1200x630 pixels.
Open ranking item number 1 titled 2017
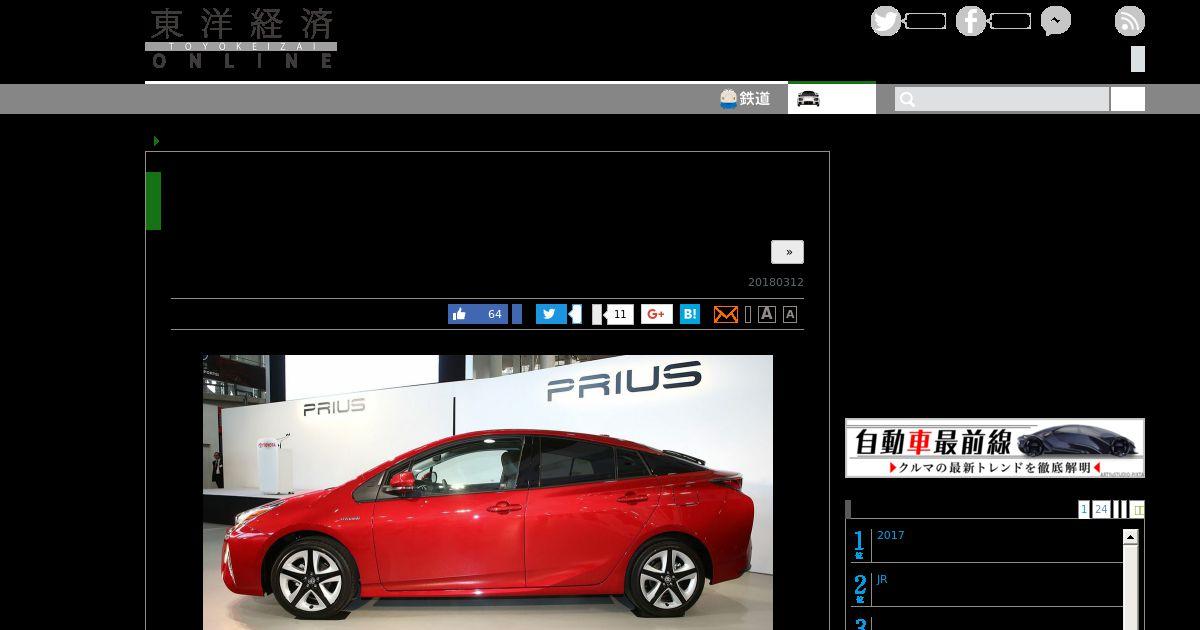(890, 536)
